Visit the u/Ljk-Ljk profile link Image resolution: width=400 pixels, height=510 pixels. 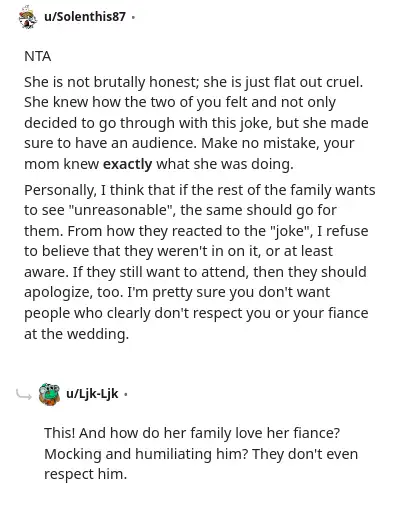(92, 394)
